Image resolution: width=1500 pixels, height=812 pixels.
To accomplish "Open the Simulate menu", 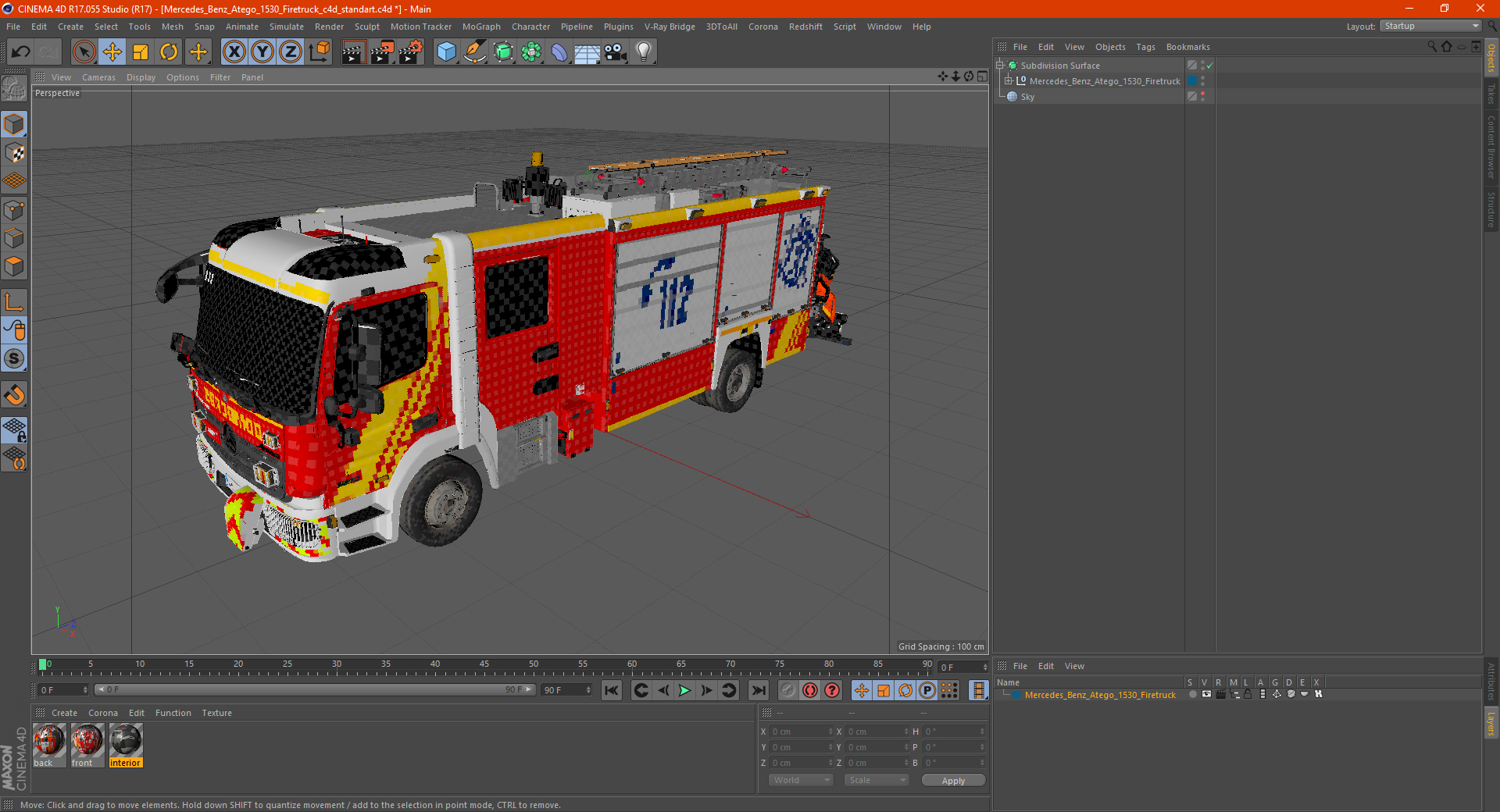I will click(x=287, y=27).
